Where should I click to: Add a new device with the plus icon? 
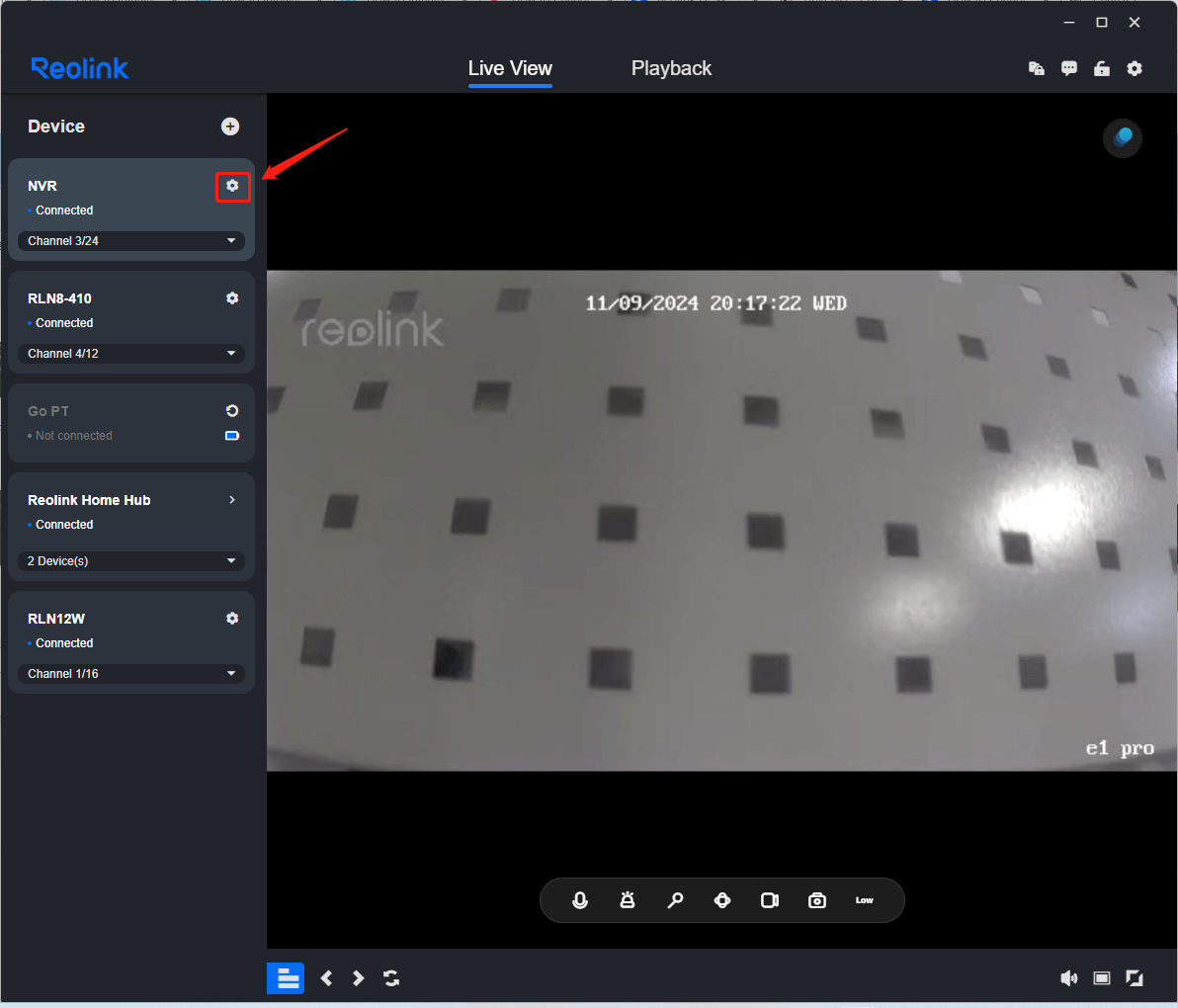(230, 126)
